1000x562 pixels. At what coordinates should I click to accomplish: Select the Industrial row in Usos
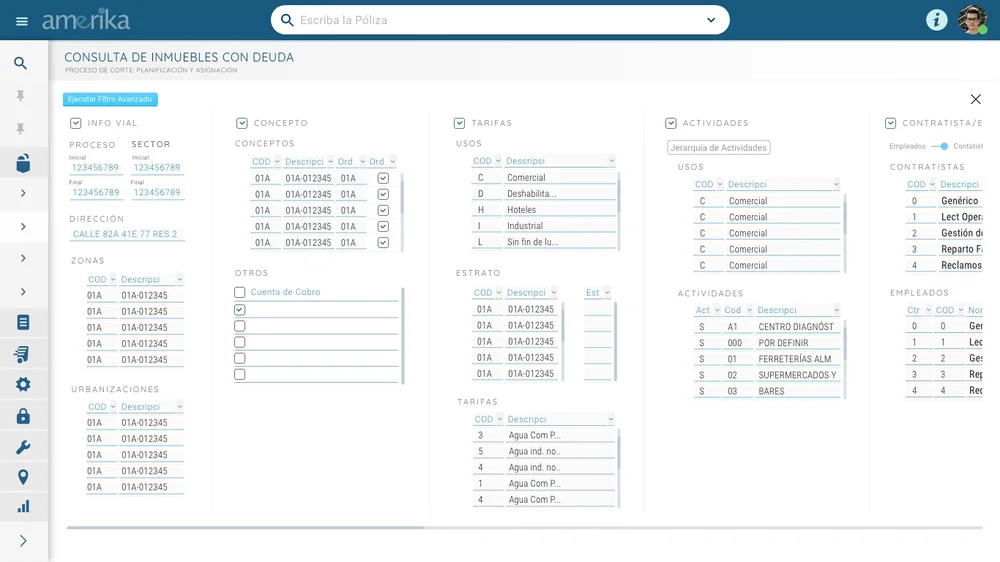[x=544, y=226]
